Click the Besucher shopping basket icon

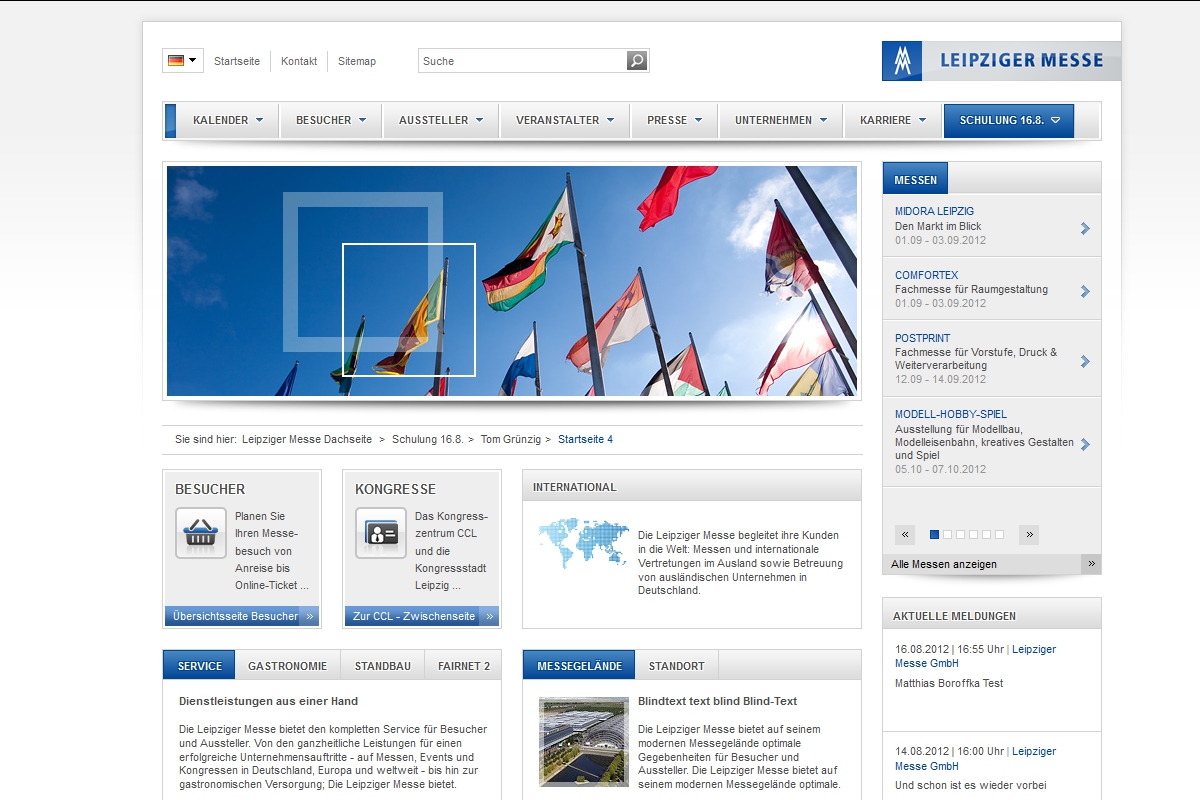pos(201,533)
